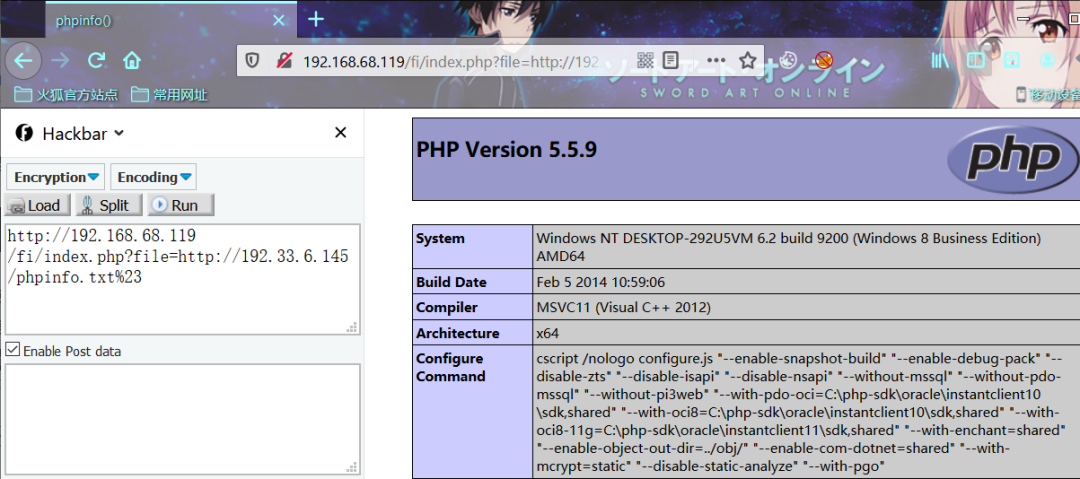The height and width of the screenshot is (479, 1080).
Task: Open the 移动设备 bookmarks entry
Action: [1048, 95]
